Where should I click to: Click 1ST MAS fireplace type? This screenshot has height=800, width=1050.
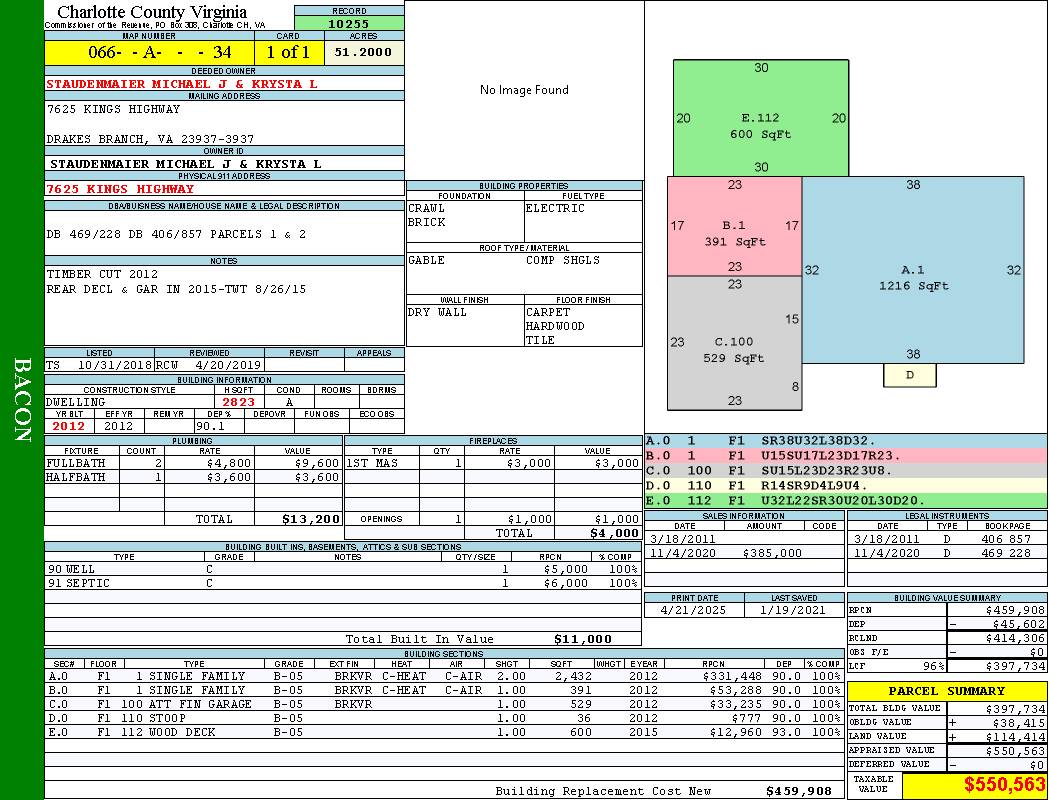(x=372, y=463)
